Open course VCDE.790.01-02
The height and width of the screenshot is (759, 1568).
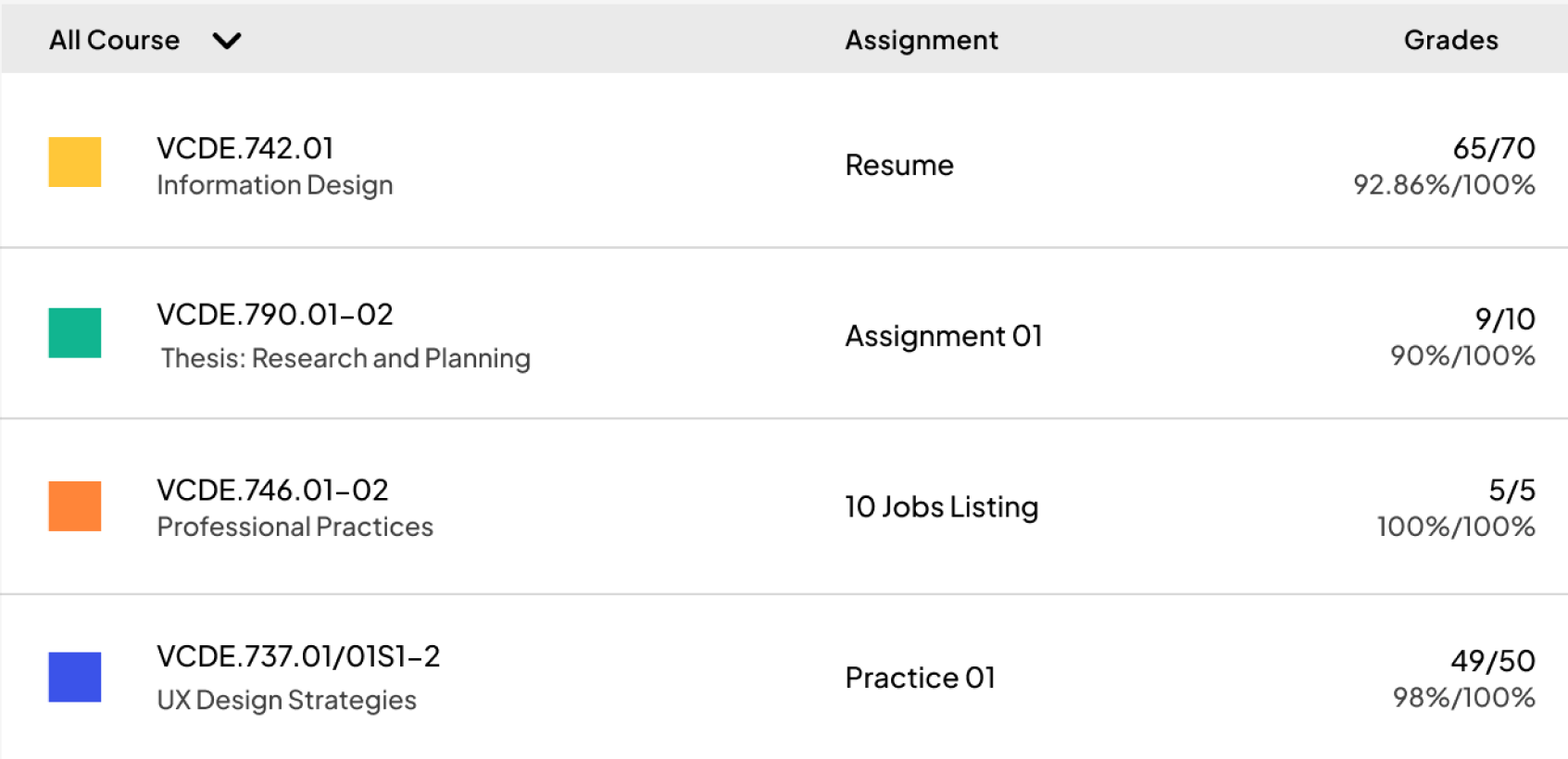pos(275,315)
